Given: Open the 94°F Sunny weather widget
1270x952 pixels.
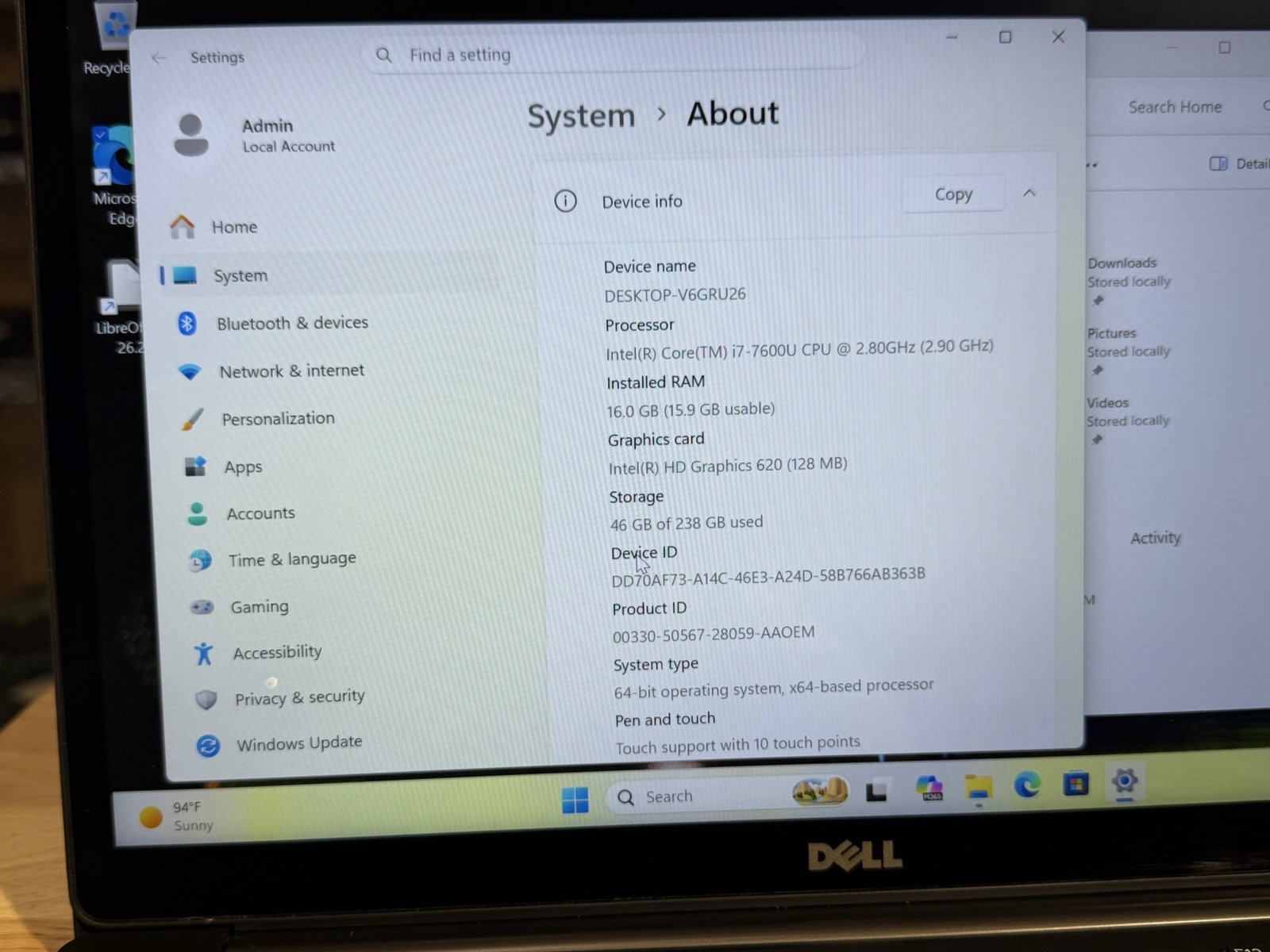Looking at the screenshot, I should click(177, 816).
